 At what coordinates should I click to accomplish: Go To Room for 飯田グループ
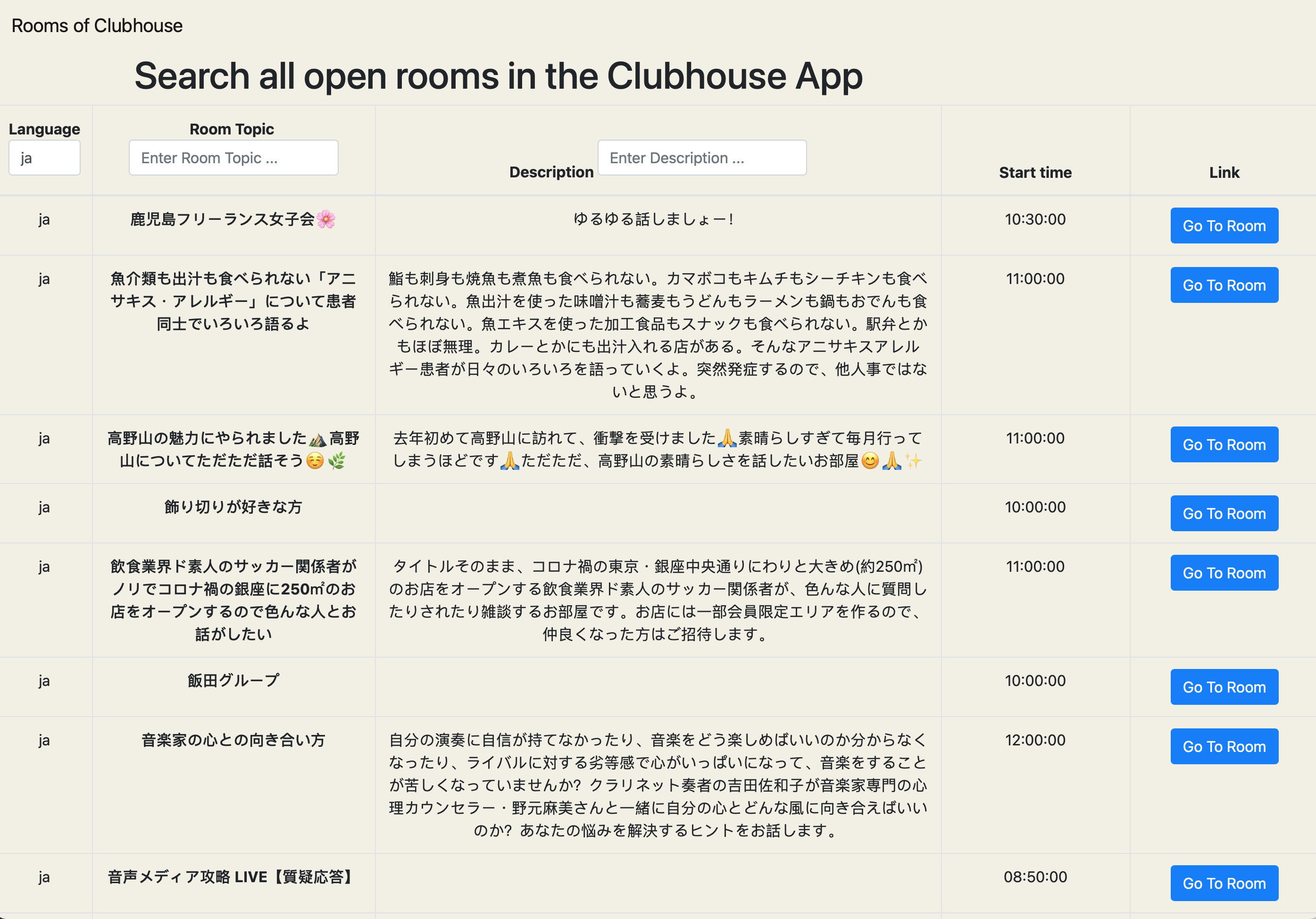click(1224, 687)
